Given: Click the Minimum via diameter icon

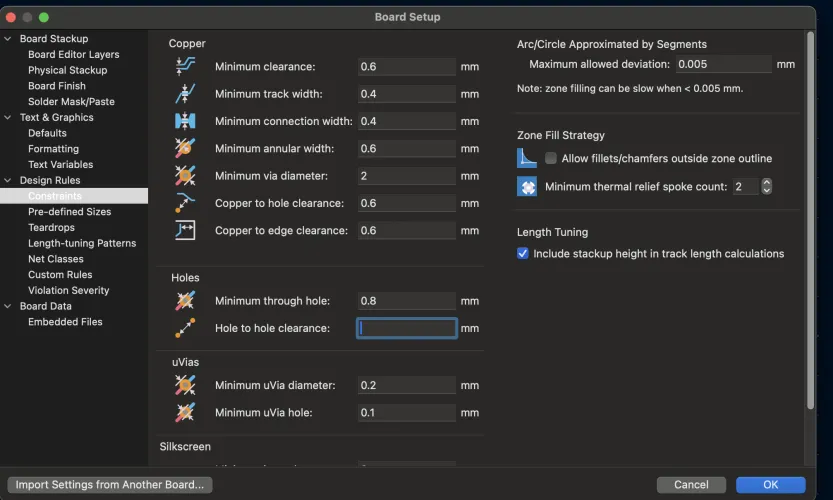Looking at the screenshot, I should (185, 176).
